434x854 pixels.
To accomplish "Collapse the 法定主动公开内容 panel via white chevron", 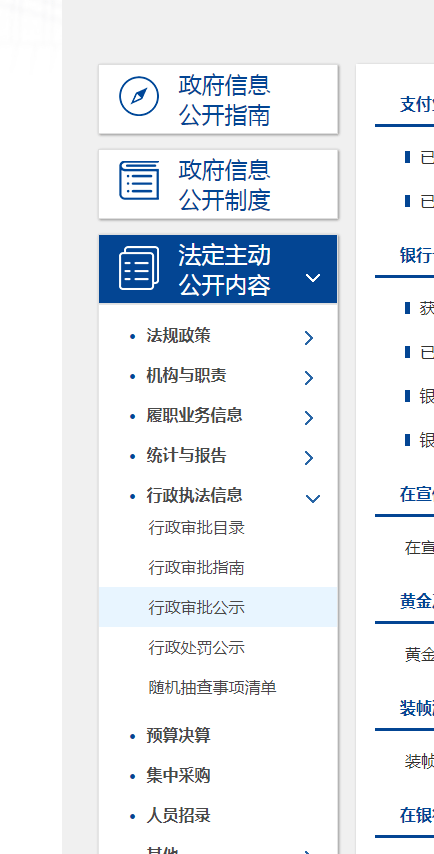I will (313, 278).
